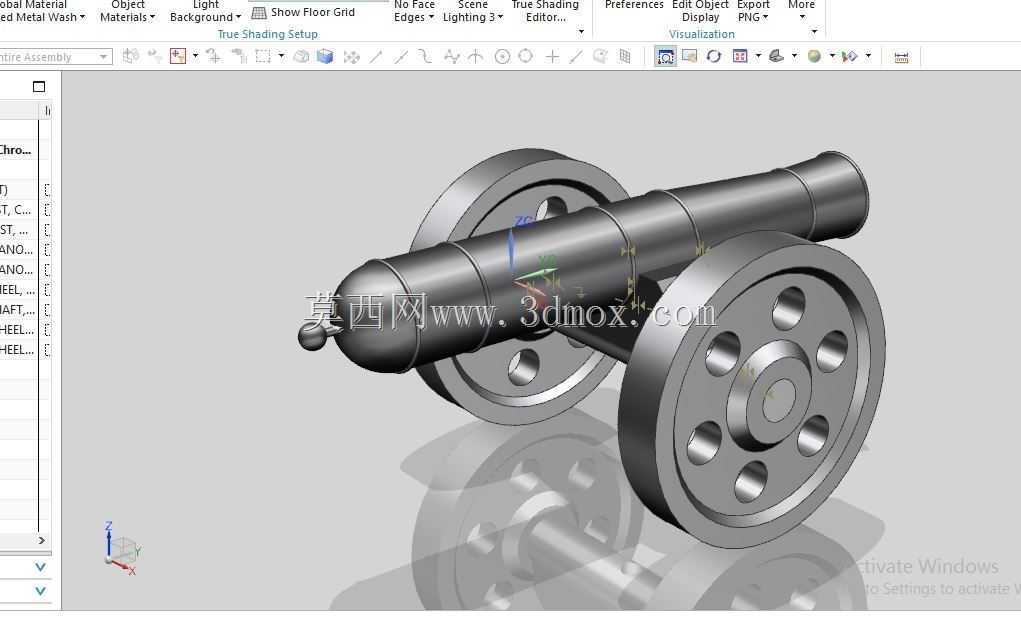This screenshot has width=1021, height=626.
Task: Open dropdown arrow beside rectangle selection icon
Action: pos(281,57)
